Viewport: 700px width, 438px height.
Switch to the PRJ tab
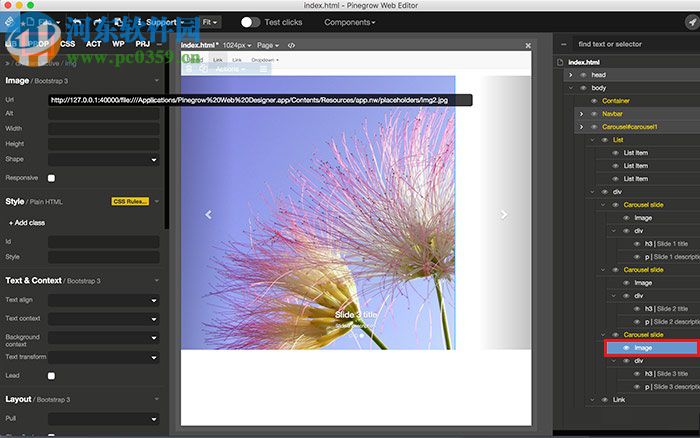[x=142, y=44]
